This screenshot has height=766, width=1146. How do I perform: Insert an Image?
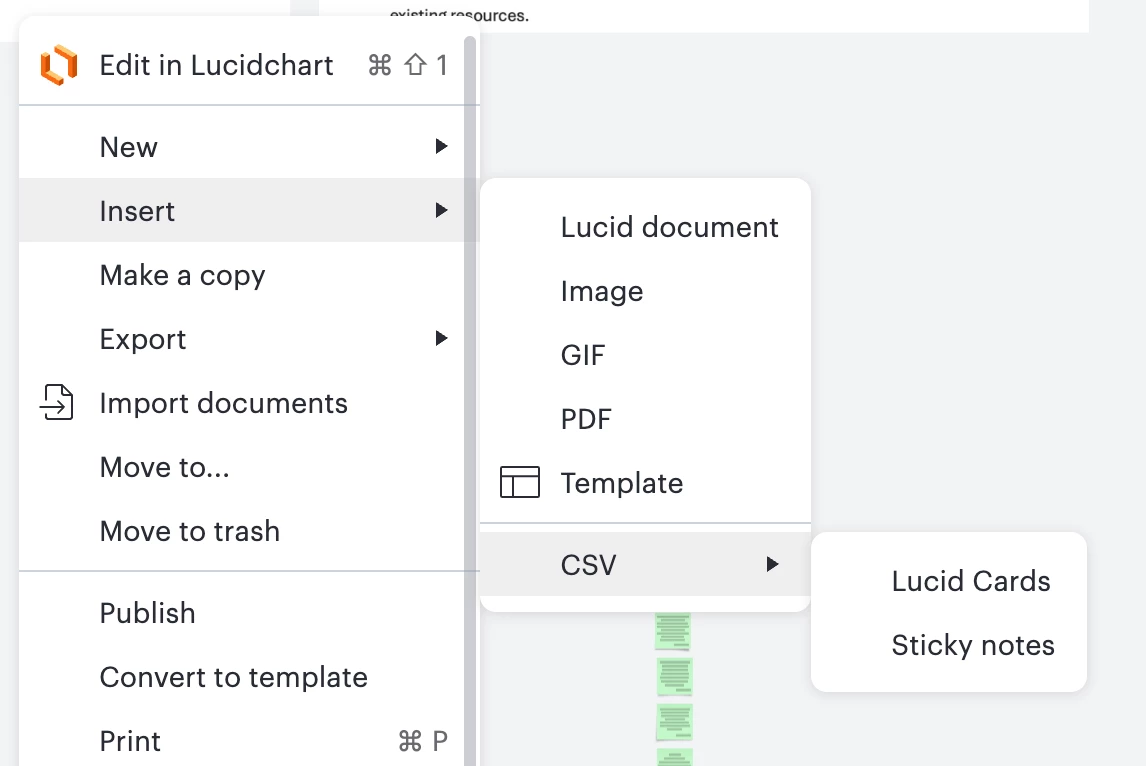(645, 291)
